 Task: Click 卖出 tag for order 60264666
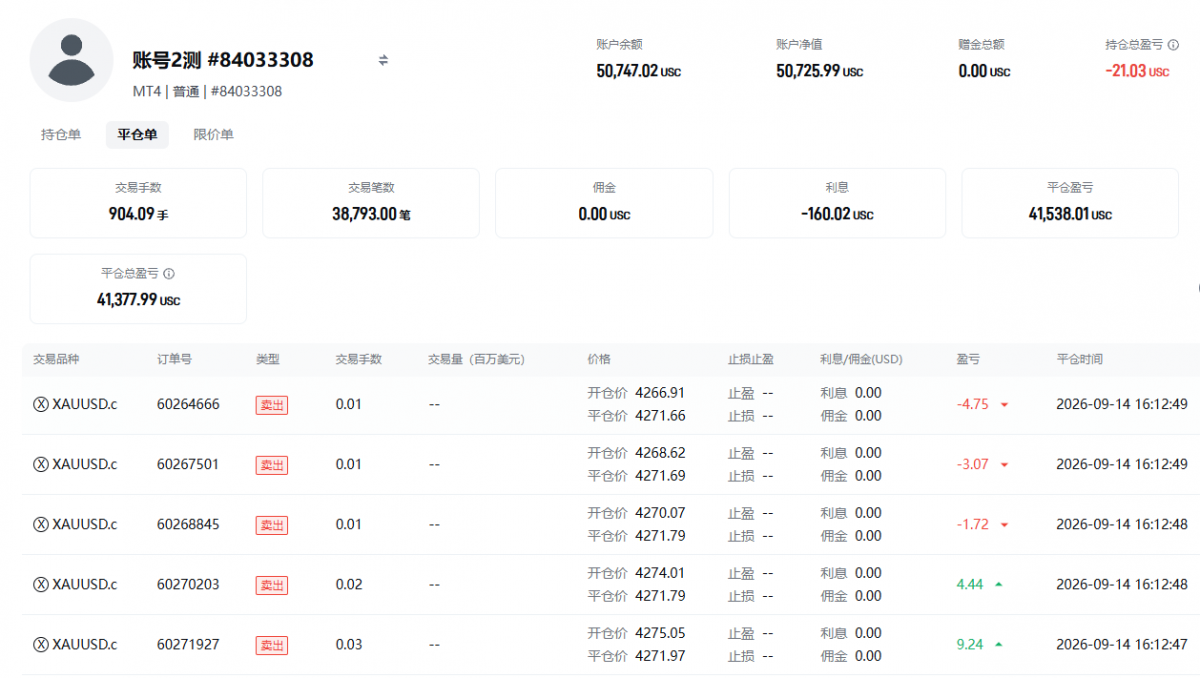click(272, 405)
